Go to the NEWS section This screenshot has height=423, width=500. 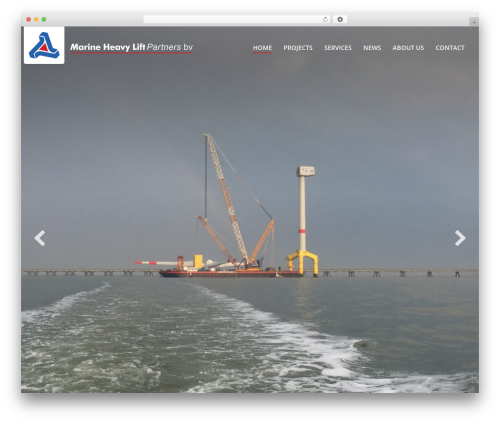tap(372, 48)
